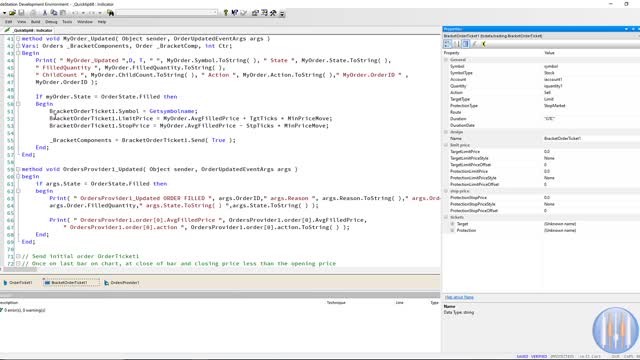Expand the Target ticket property
The height and width of the screenshot is (360, 640).
click(452, 224)
